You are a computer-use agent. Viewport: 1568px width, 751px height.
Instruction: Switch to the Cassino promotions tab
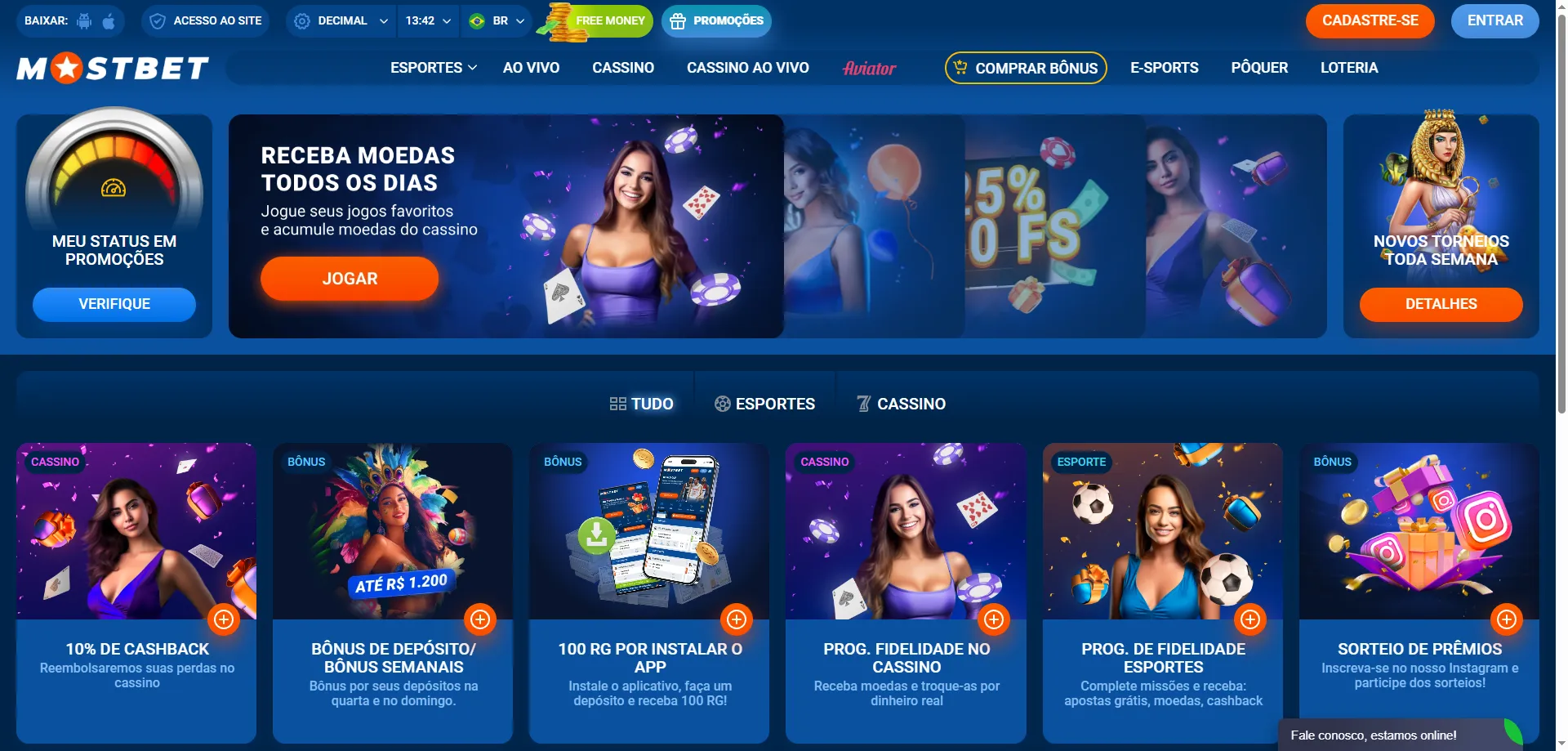[x=901, y=404]
